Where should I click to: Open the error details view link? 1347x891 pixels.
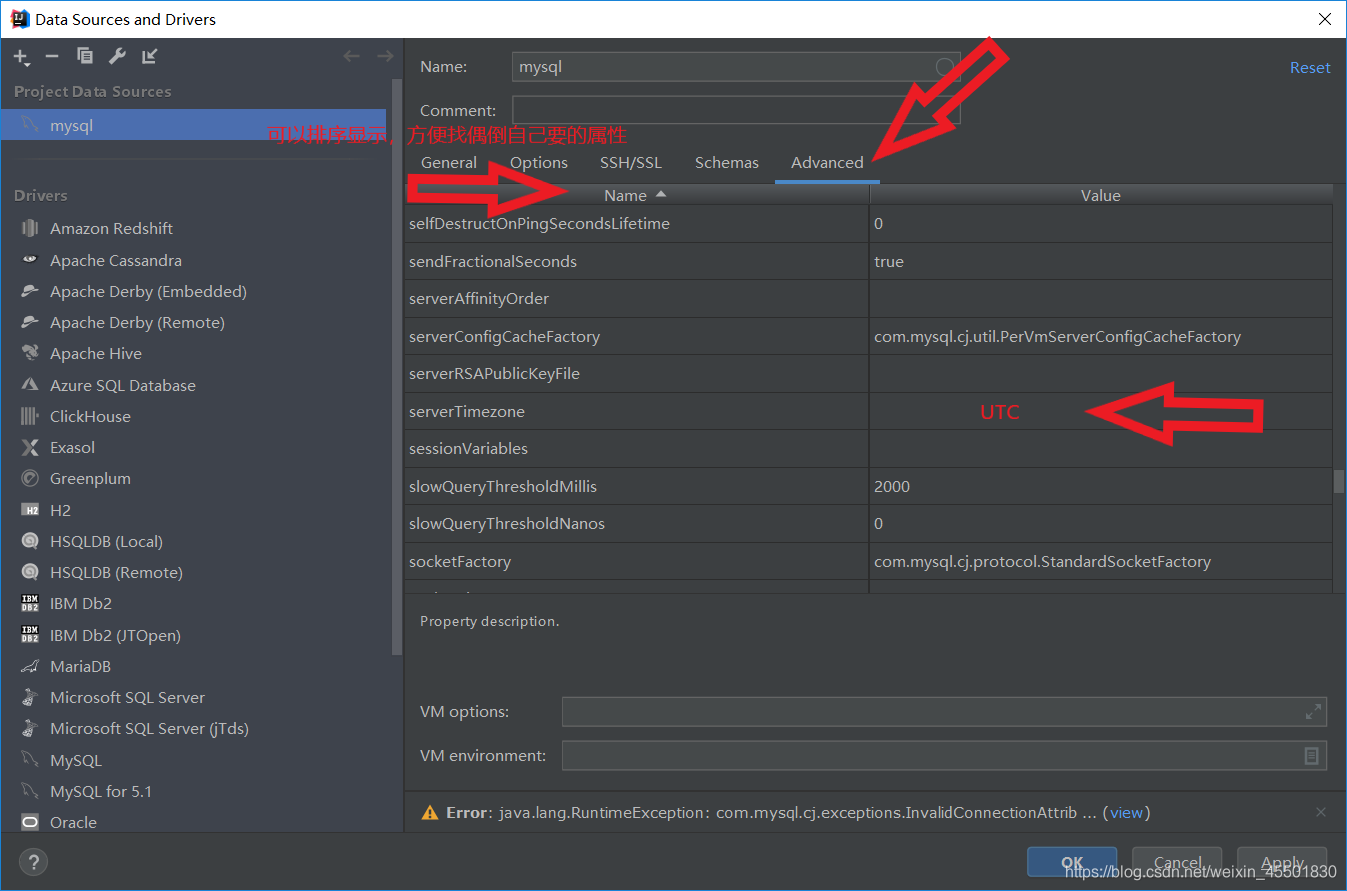tap(1126, 812)
